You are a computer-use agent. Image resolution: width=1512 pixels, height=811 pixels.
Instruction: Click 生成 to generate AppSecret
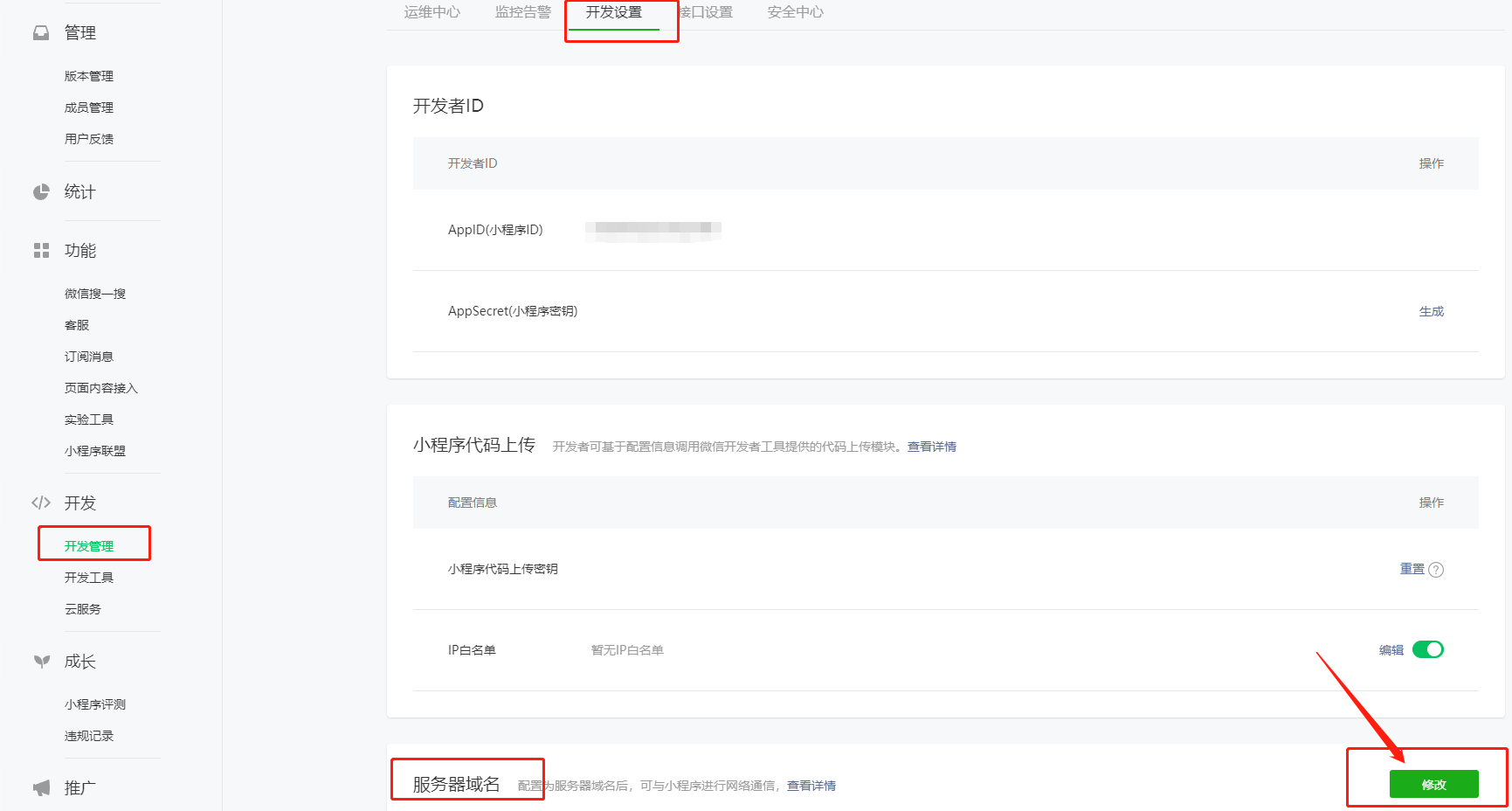[1432, 311]
